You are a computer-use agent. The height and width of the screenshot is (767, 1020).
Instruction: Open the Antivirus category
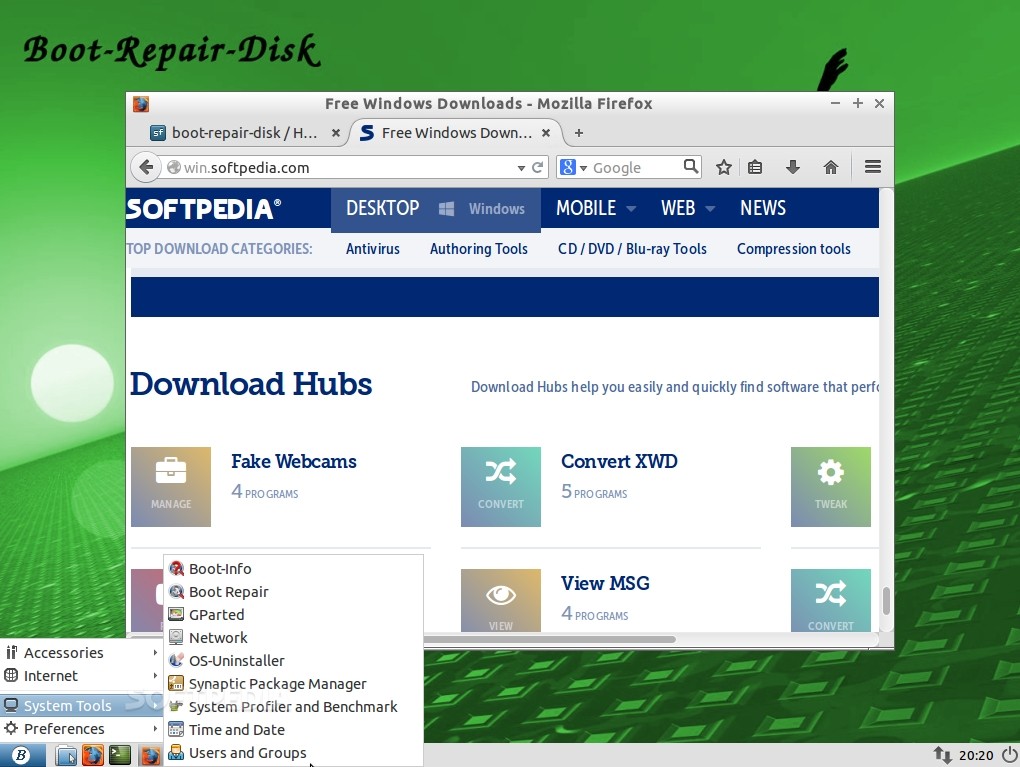point(373,249)
